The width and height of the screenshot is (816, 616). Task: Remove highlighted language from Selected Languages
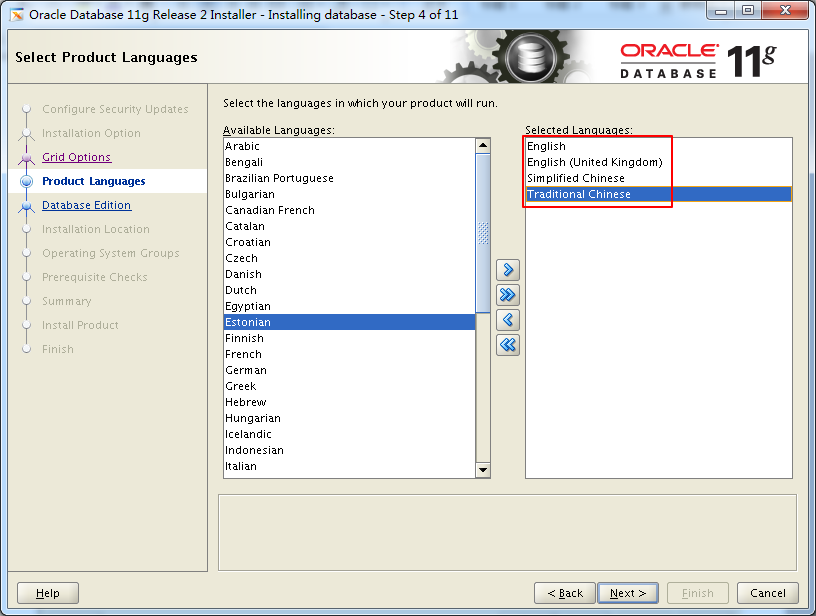click(x=508, y=319)
